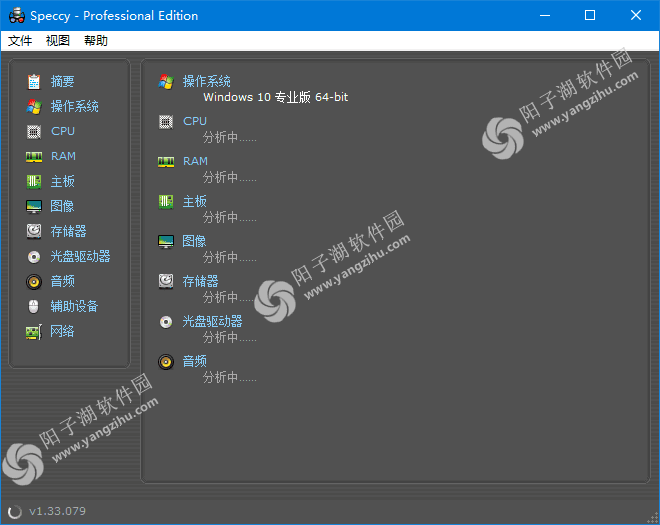The image size is (660, 525).
Task: Open the CPU heading in summary pane
Action: coord(195,121)
